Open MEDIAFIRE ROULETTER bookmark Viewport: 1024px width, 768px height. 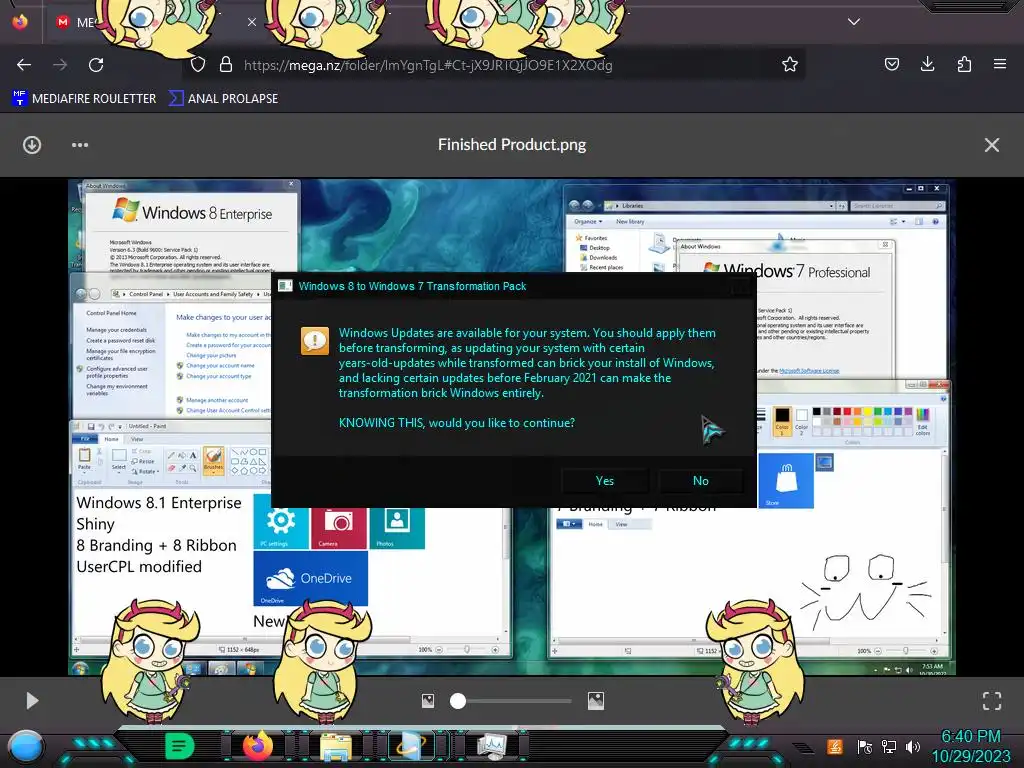point(84,99)
